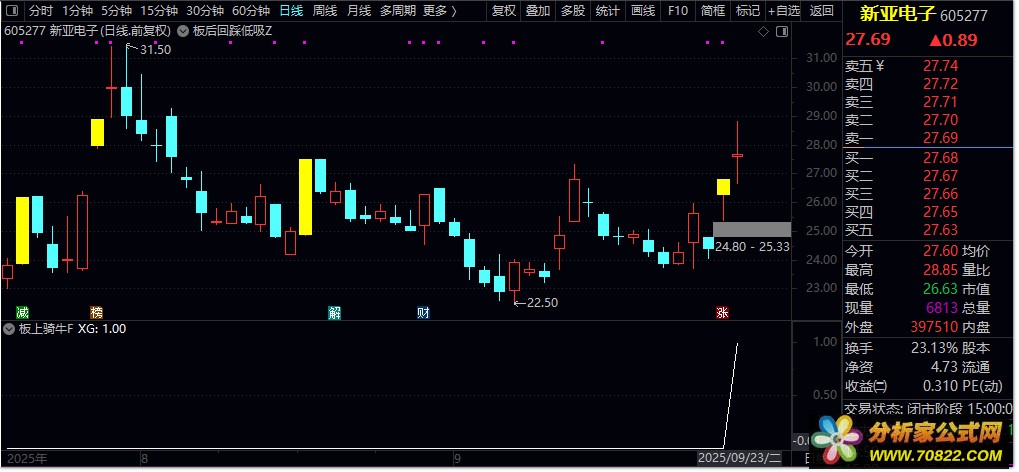Screen dimensions: 1019x472
Task: Expand the 板上骑牛F indicator dropdown
Action: coord(9,329)
